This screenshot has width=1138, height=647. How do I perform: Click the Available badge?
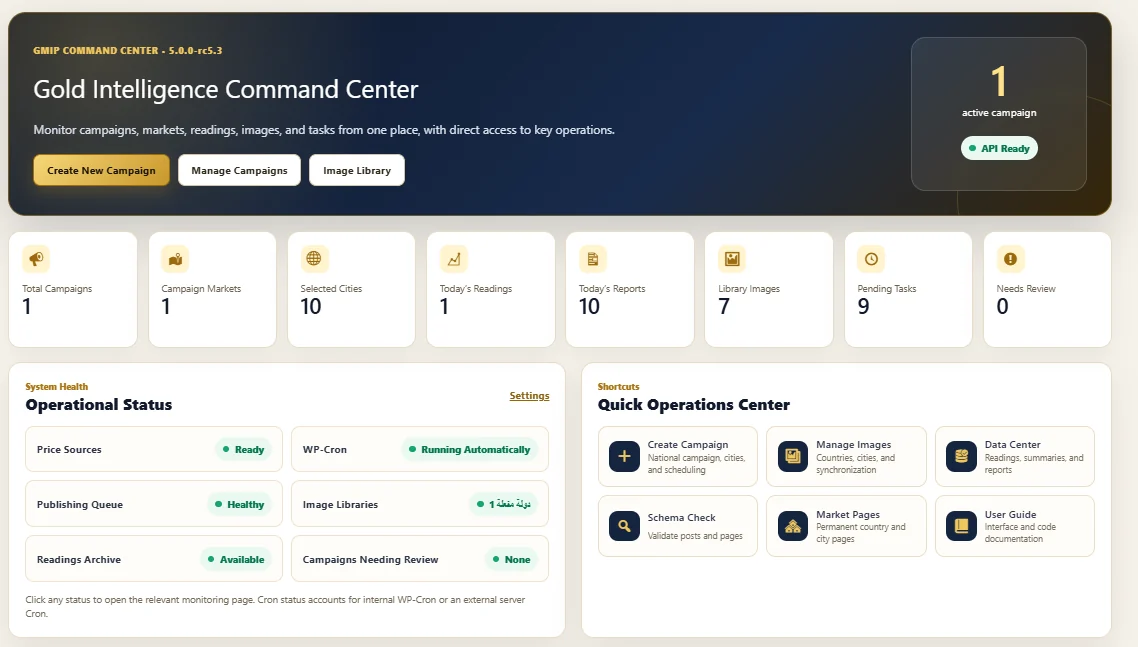pyautogui.click(x=236, y=559)
